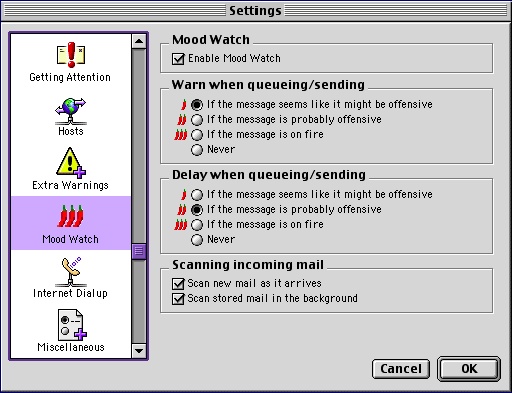This screenshot has width=512, height=393.
Task: Select the Hosts globe icon
Action: pos(71,110)
